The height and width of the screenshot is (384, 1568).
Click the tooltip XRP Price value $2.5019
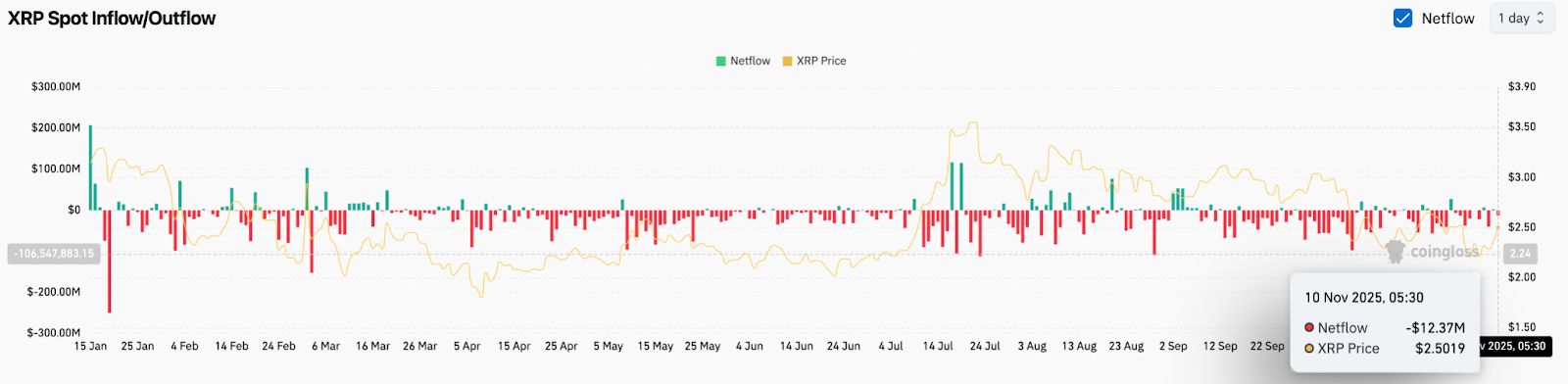1440,349
